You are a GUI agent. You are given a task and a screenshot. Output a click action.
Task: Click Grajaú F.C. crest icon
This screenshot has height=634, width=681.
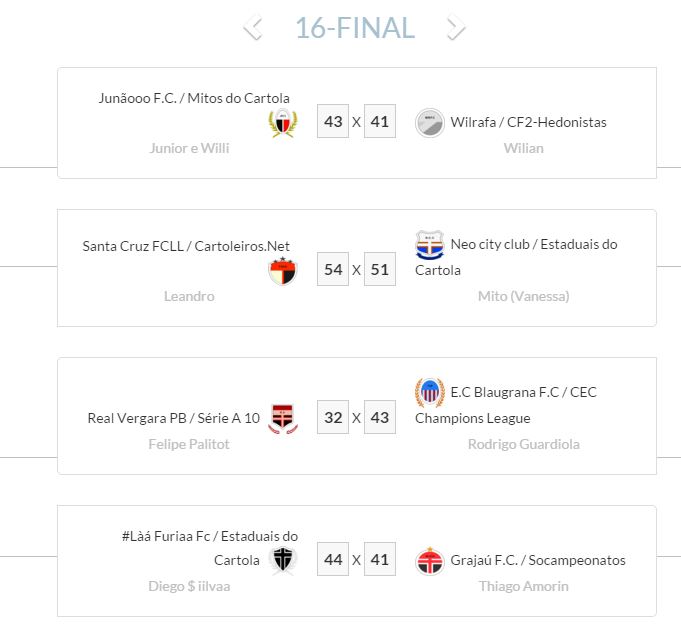pos(430,561)
